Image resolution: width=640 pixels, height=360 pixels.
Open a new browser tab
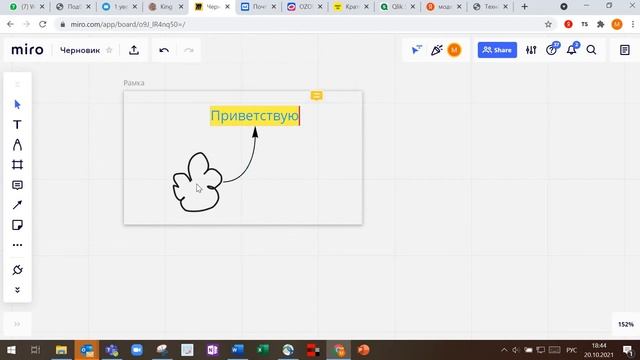pyautogui.click(x=524, y=7)
